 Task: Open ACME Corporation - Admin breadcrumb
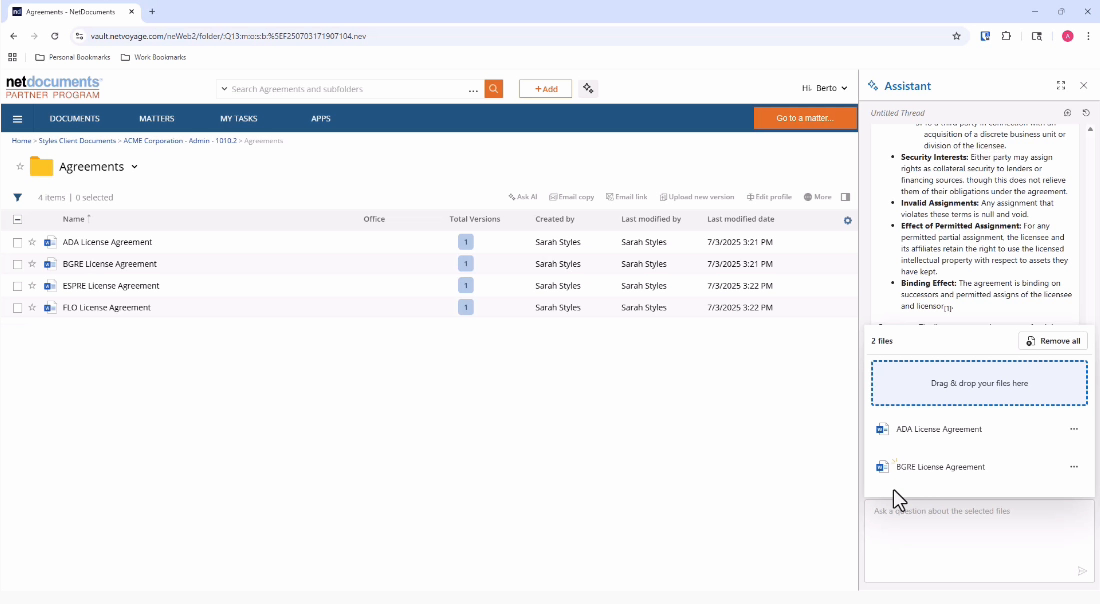tap(180, 141)
